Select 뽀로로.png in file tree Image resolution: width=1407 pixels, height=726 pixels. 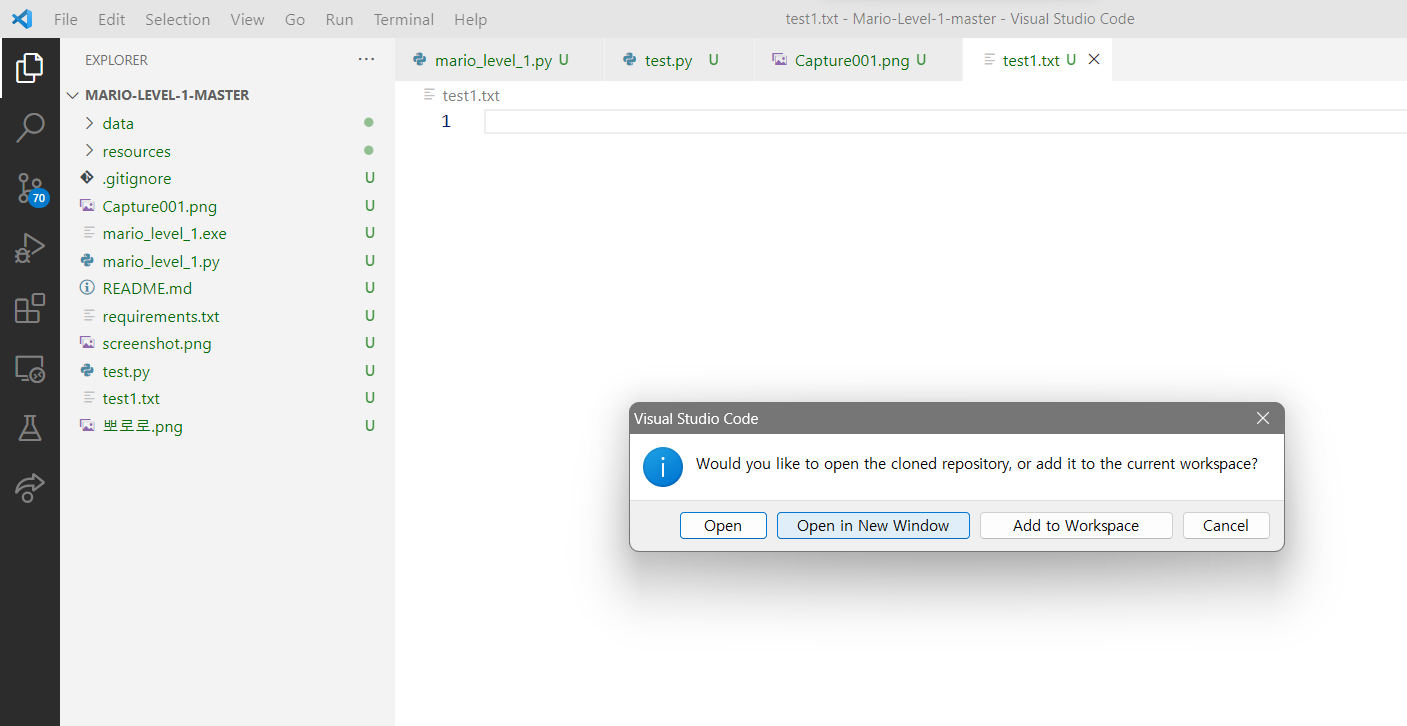[x=227, y=426]
